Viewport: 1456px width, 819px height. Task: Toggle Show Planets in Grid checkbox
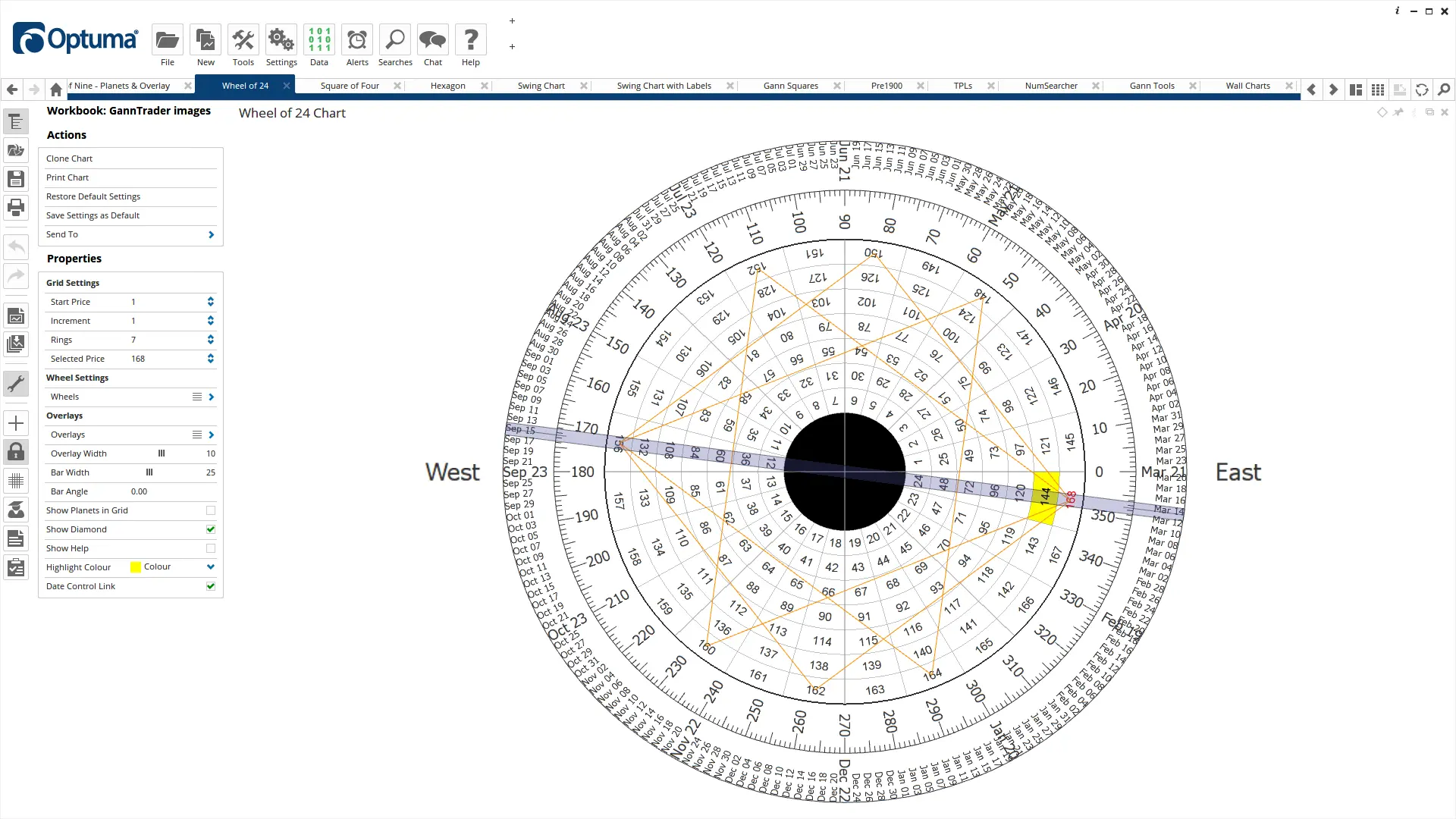coord(211,510)
